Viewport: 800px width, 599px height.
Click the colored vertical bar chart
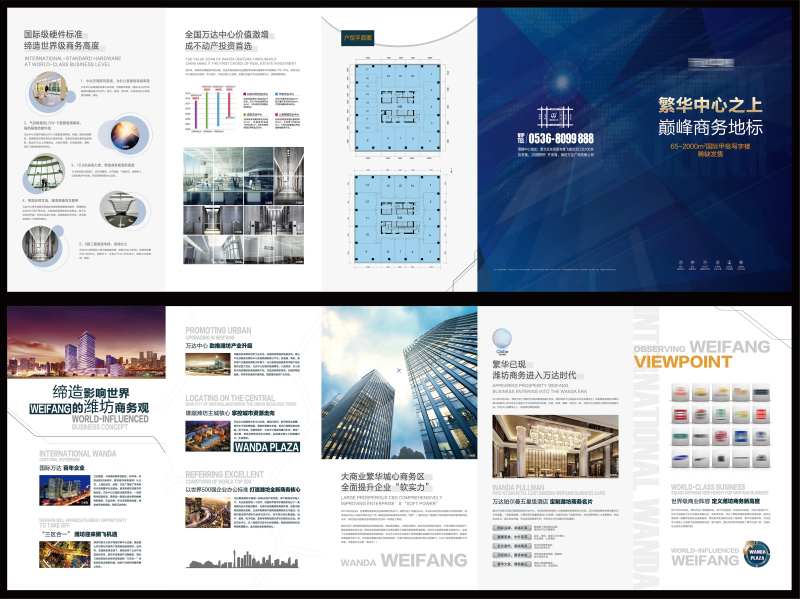click(210, 109)
